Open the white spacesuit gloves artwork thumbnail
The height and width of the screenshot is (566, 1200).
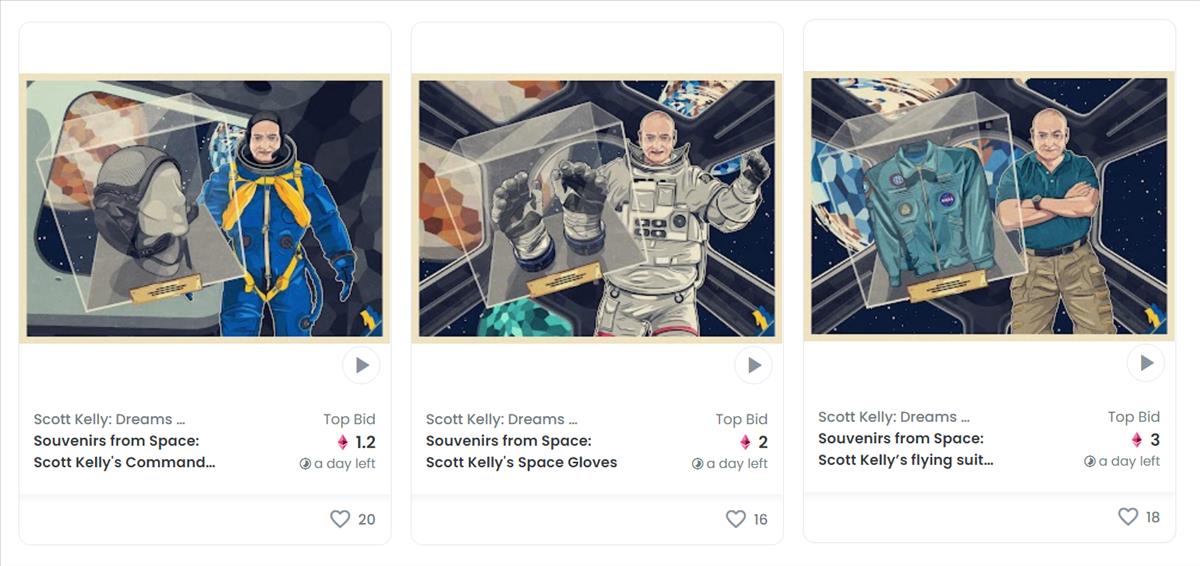point(597,208)
